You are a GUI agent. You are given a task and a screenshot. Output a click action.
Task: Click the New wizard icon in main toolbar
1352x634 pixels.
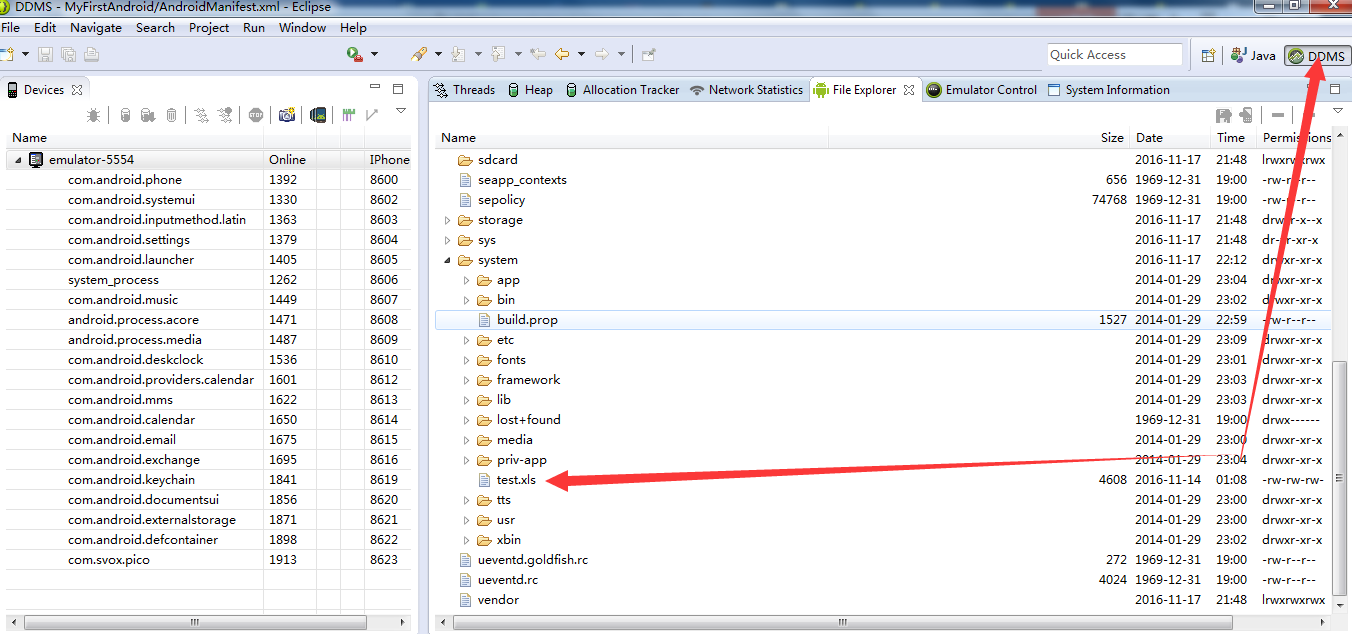pos(7,54)
